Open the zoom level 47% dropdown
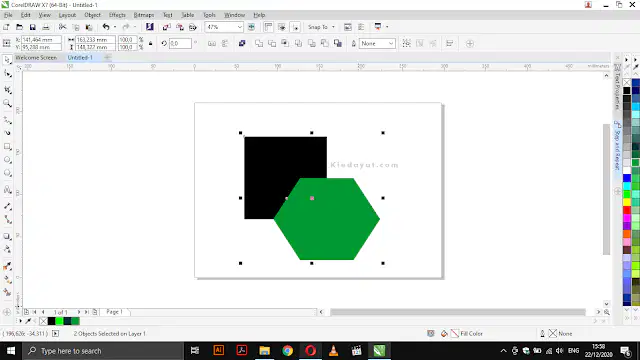This screenshot has width=640, height=360. coord(224,27)
